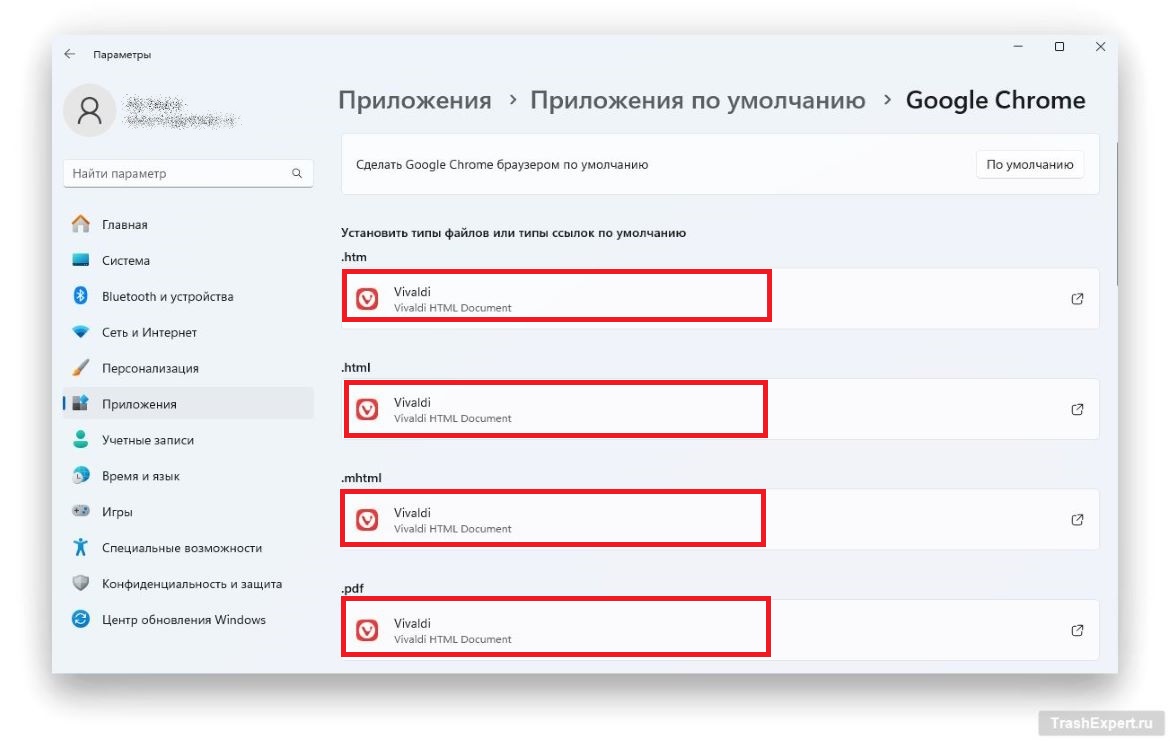Click the Vivaldi icon under .htm
The image size is (1170, 741).
coord(367,298)
